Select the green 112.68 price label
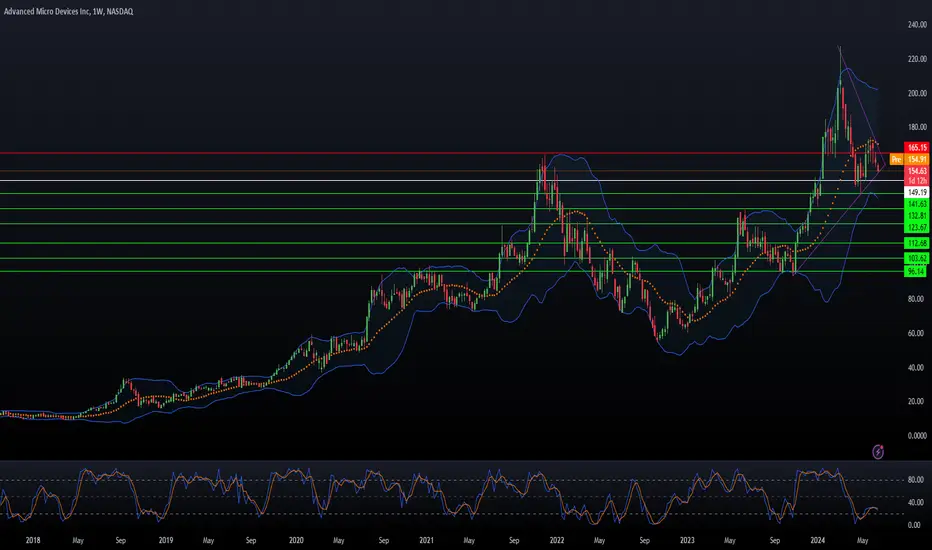This screenshot has height=550, width=932. pyautogui.click(x=917, y=243)
